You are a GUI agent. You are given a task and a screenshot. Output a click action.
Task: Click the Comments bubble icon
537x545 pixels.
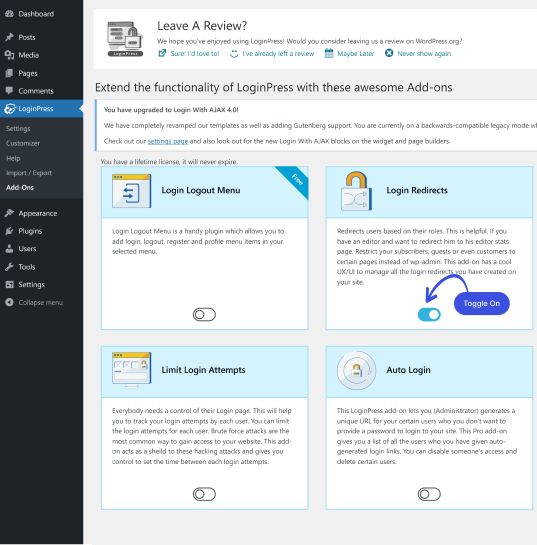pyautogui.click(x=9, y=91)
